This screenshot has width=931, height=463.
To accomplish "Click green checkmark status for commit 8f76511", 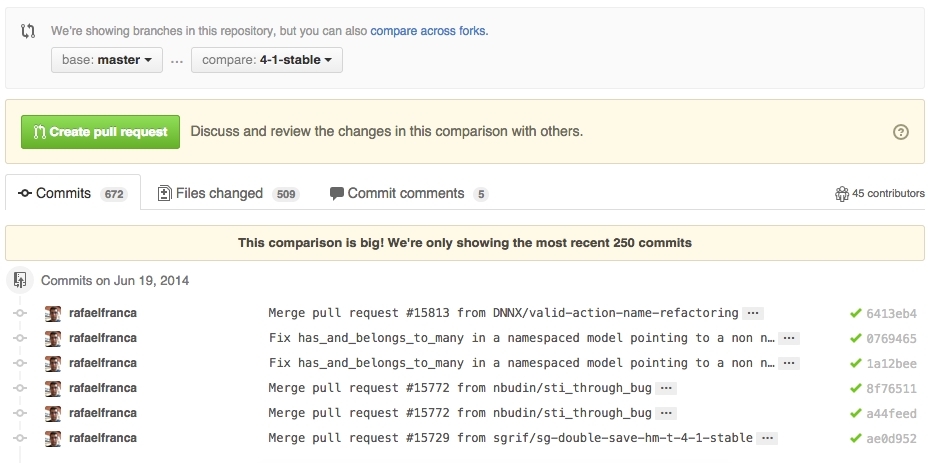I will pos(855,388).
